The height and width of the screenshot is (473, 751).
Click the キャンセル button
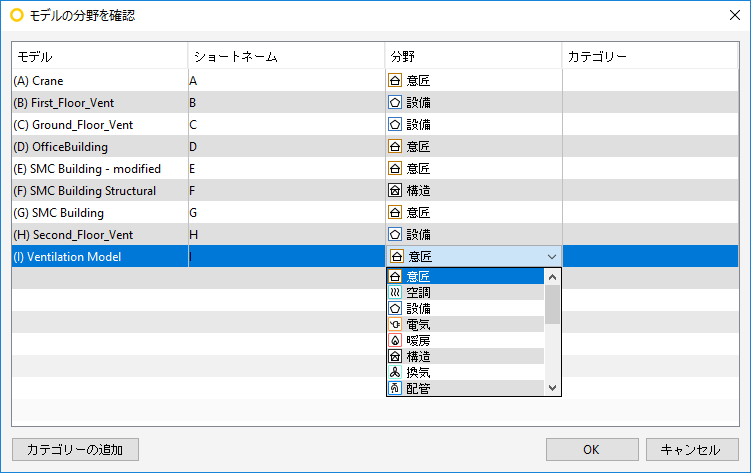click(x=692, y=450)
